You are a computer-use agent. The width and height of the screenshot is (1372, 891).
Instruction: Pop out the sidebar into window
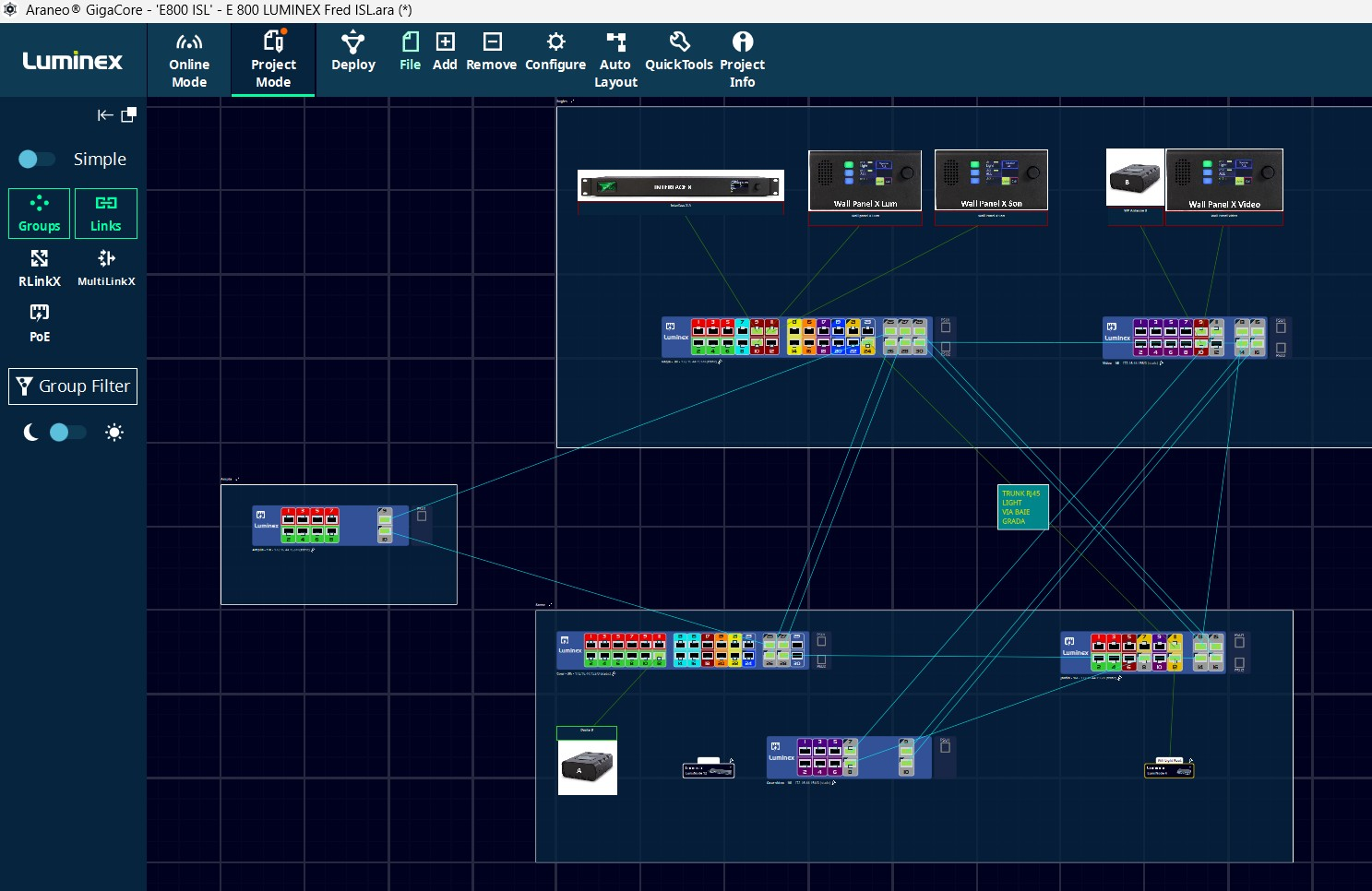tap(129, 114)
